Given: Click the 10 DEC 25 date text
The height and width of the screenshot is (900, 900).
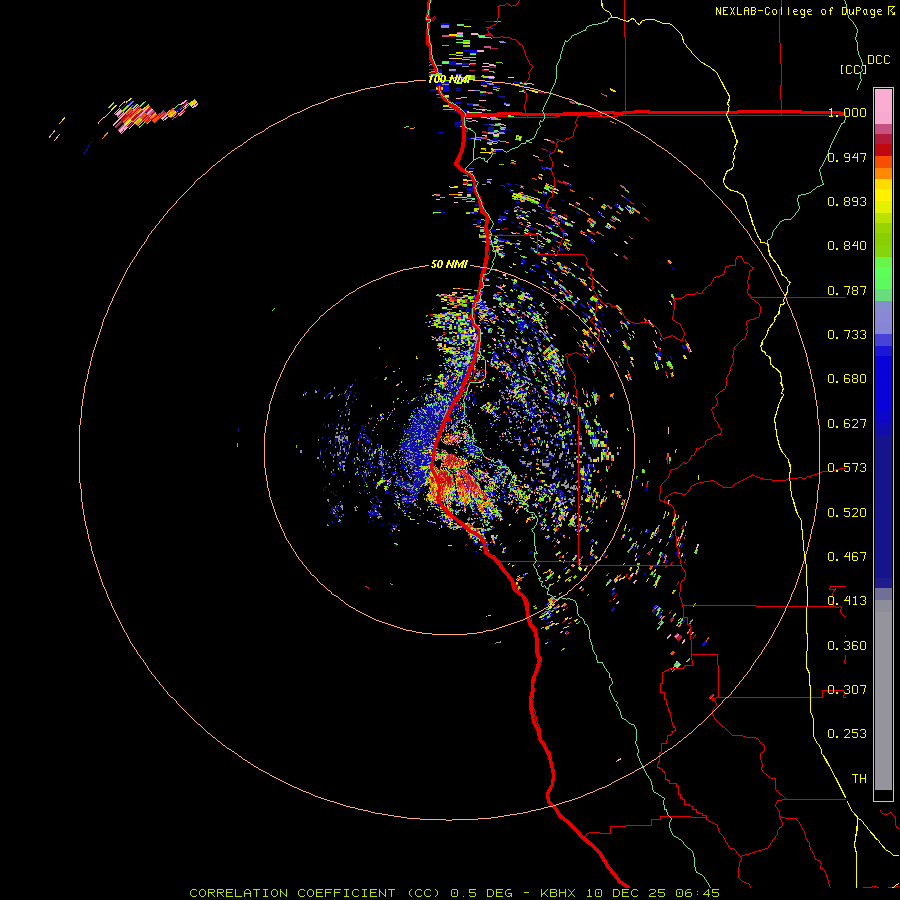Looking at the screenshot, I should (x=626, y=893).
